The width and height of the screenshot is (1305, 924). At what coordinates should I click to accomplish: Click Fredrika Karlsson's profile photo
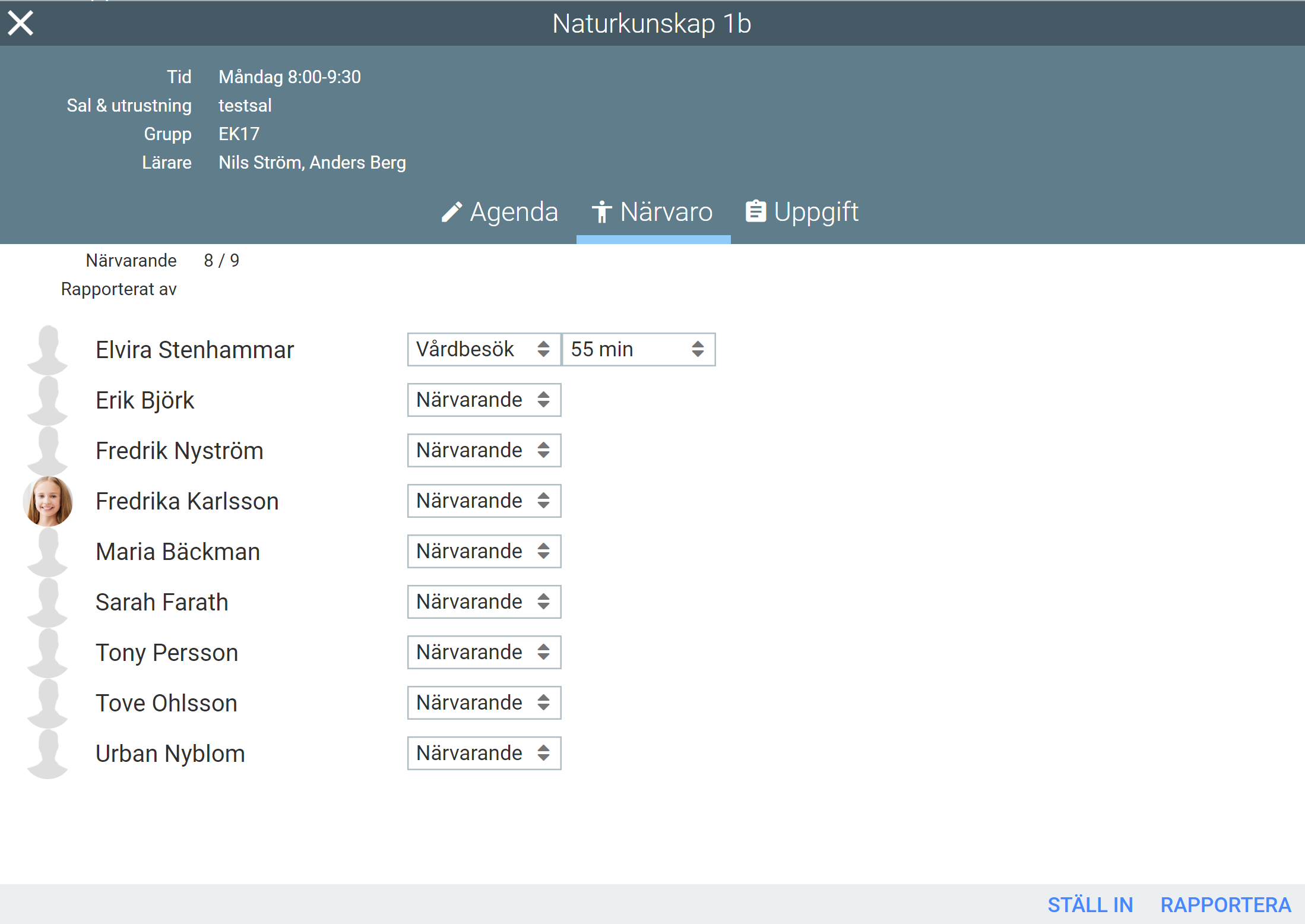pos(48,501)
